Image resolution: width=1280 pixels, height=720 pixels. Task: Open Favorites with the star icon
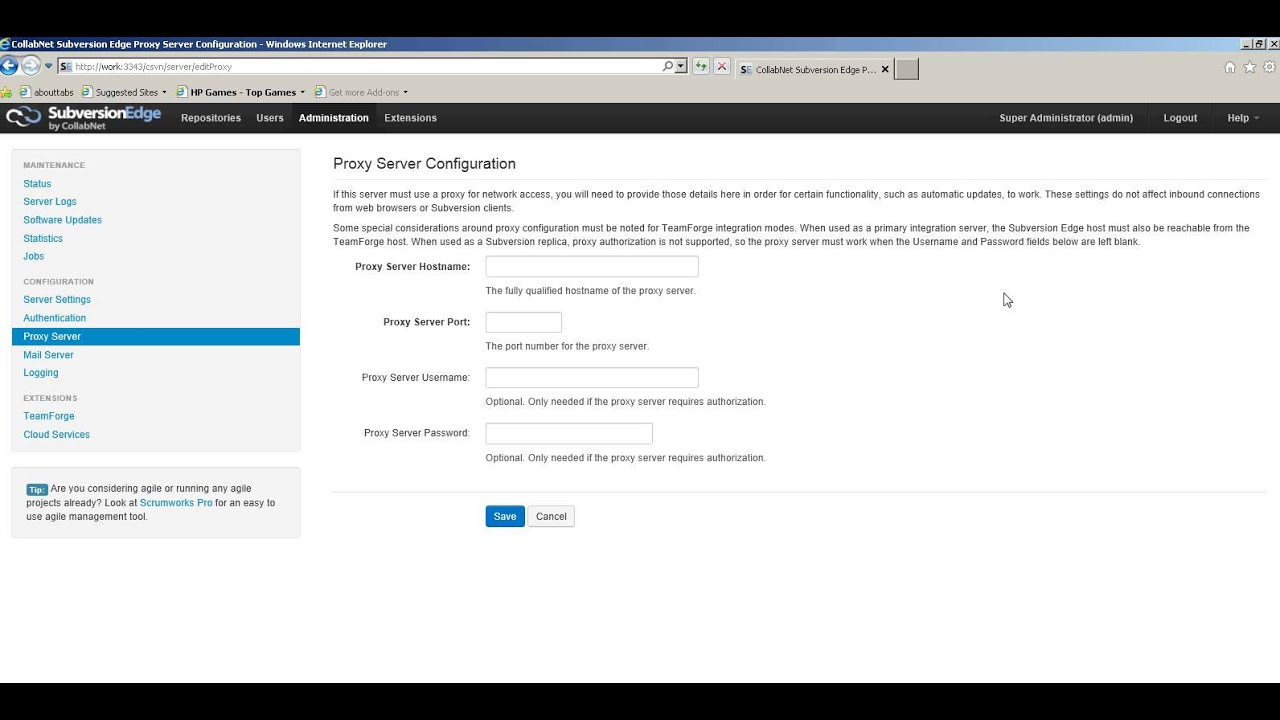pyautogui.click(x=1250, y=67)
